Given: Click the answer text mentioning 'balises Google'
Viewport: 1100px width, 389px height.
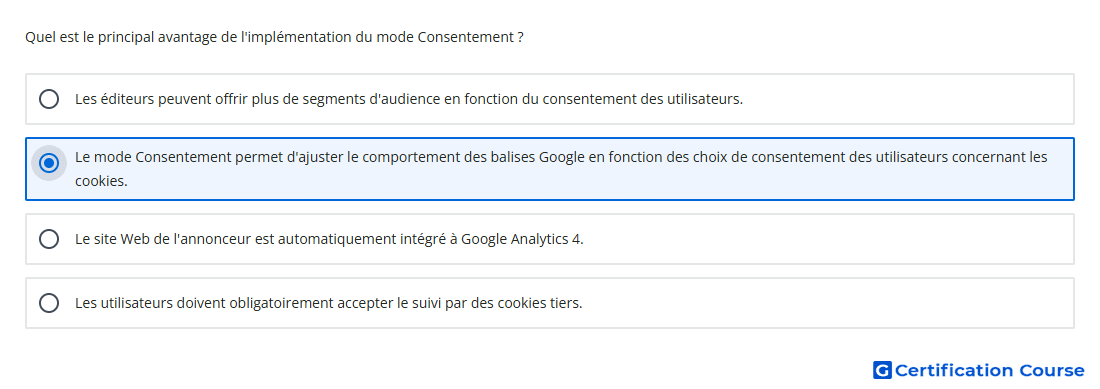Looking at the screenshot, I should click(x=561, y=169).
